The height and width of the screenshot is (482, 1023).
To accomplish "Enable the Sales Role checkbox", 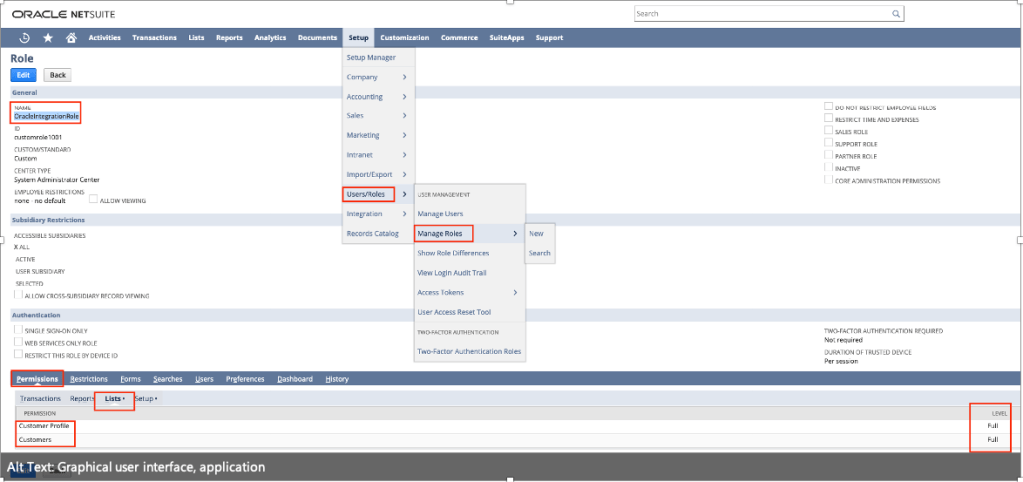I will pos(828,131).
